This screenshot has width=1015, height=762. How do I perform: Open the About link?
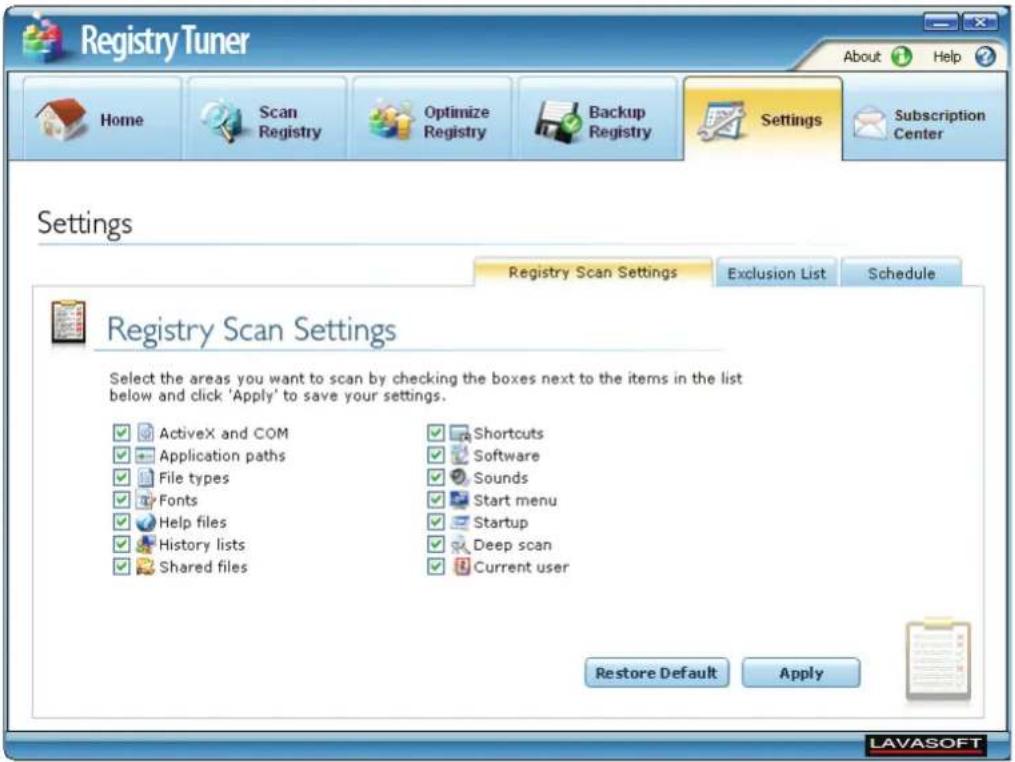point(862,57)
